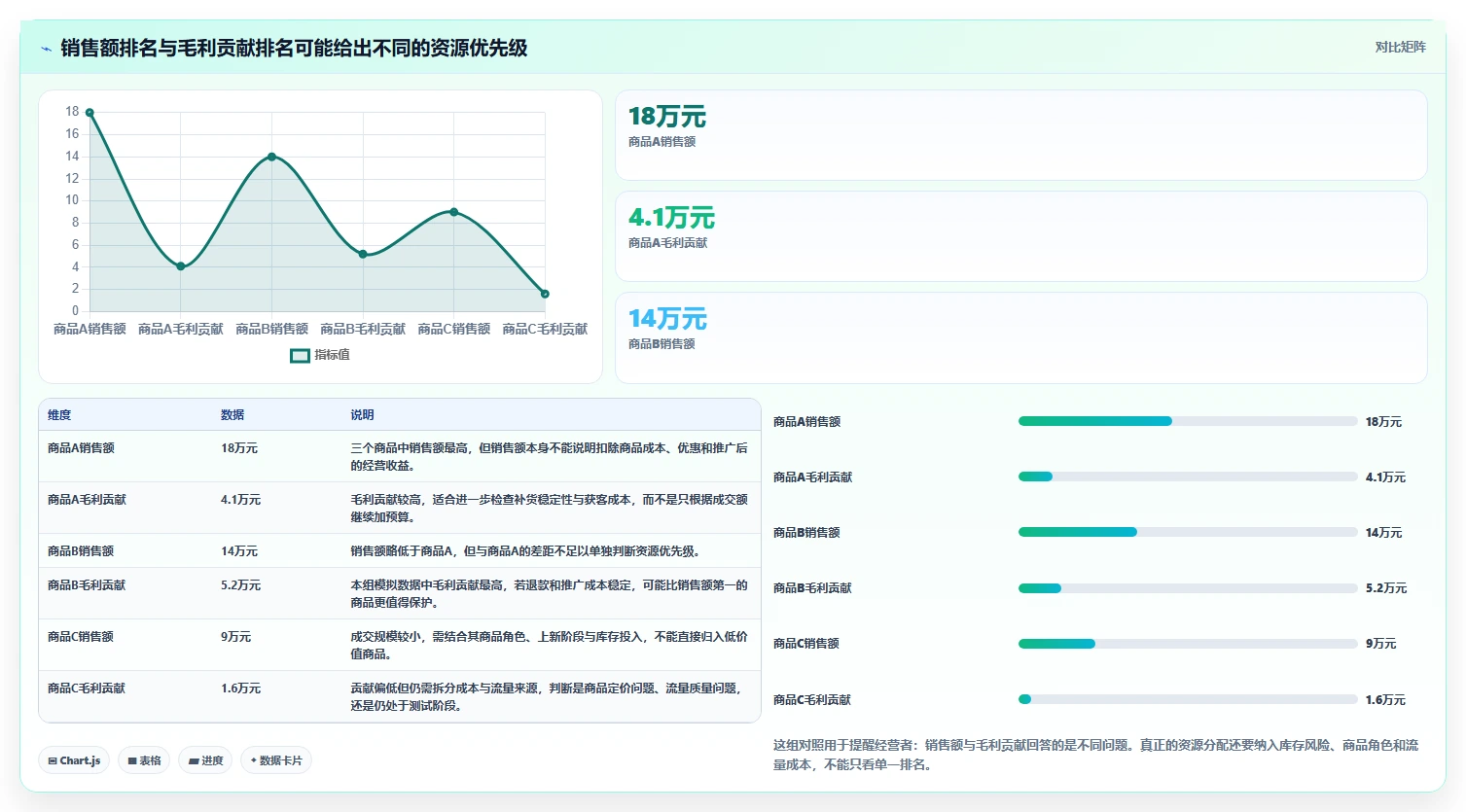Image resolution: width=1466 pixels, height=812 pixels.
Task: Click the 商品B销售额 chart data point
Action: (x=271, y=157)
